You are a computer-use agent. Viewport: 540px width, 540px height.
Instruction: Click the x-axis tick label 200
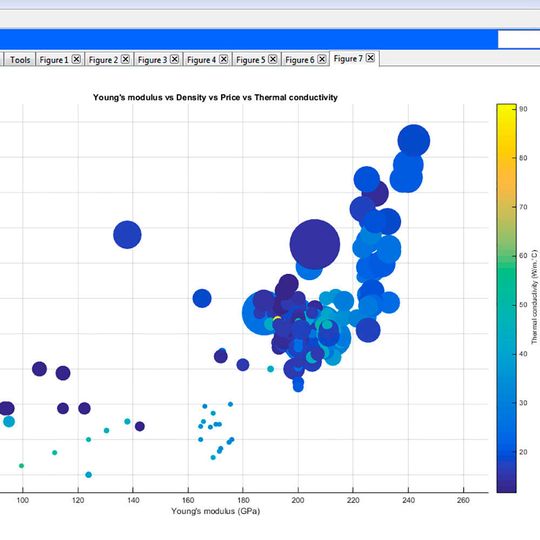[x=298, y=500]
